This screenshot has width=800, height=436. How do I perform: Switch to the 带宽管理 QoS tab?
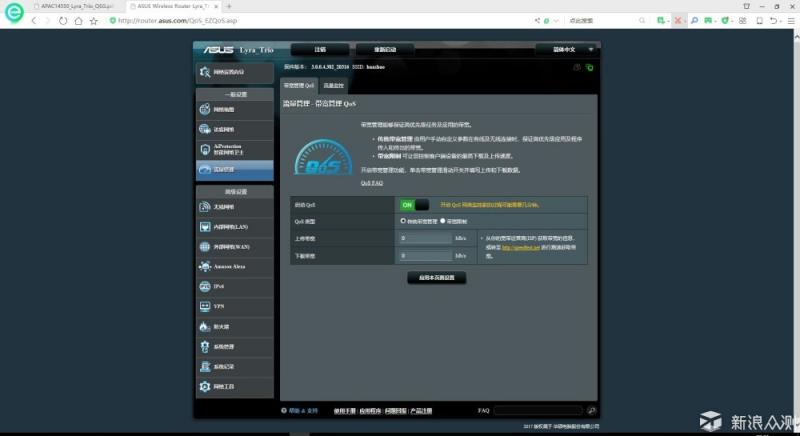[298, 85]
